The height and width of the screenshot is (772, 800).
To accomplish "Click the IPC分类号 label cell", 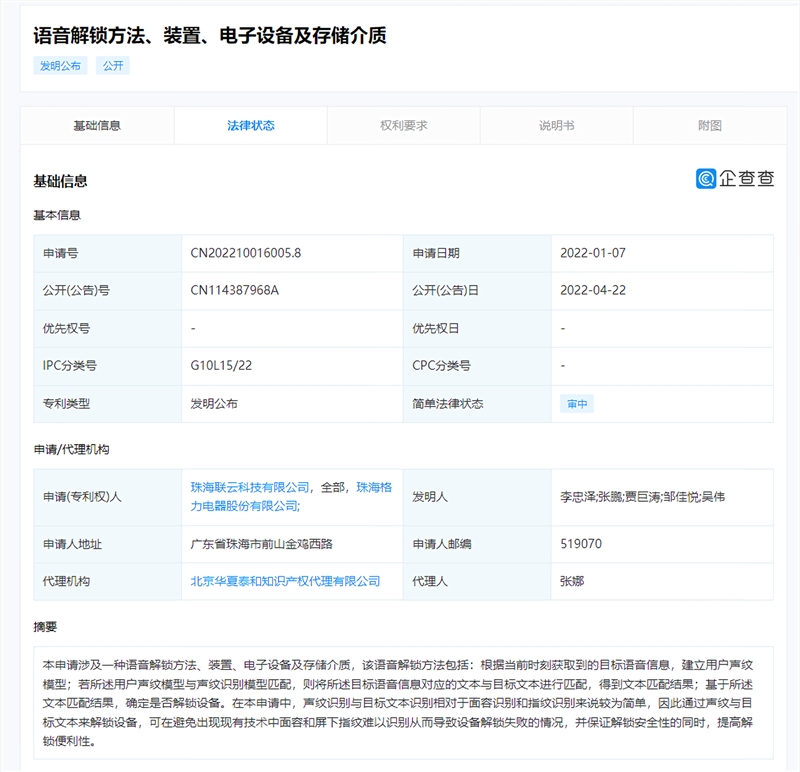I will 108,366.
